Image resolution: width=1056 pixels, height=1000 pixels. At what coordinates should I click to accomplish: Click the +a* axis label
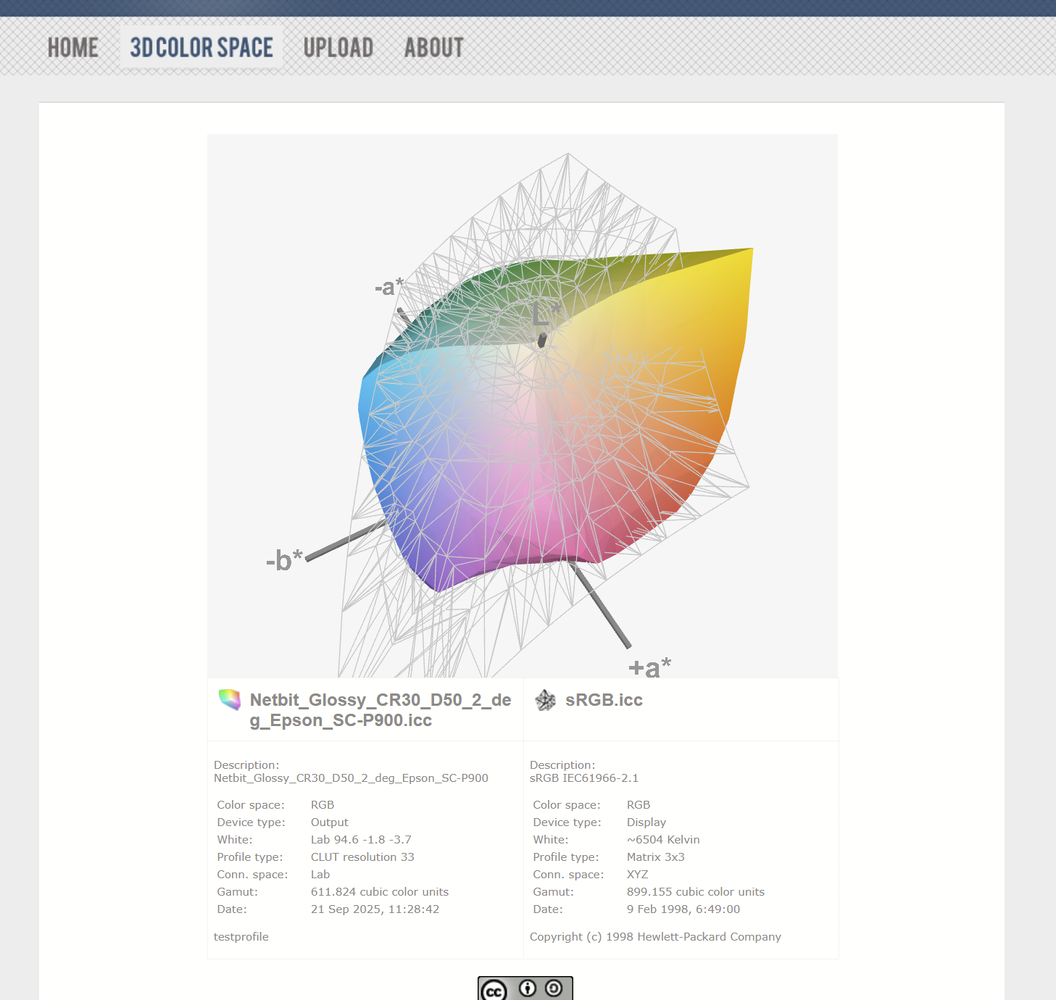click(x=649, y=667)
